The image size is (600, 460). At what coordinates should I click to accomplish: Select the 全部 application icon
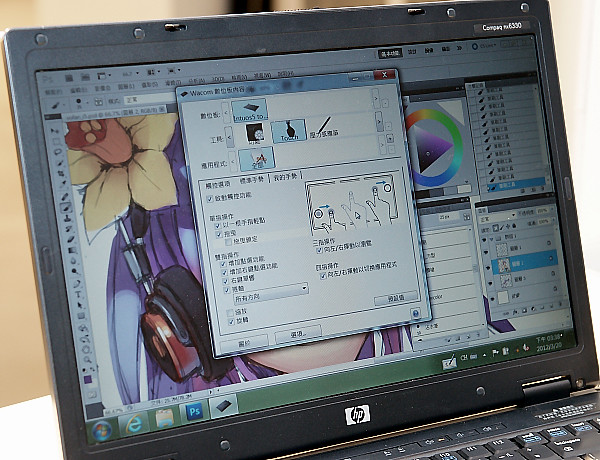pos(257,158)
